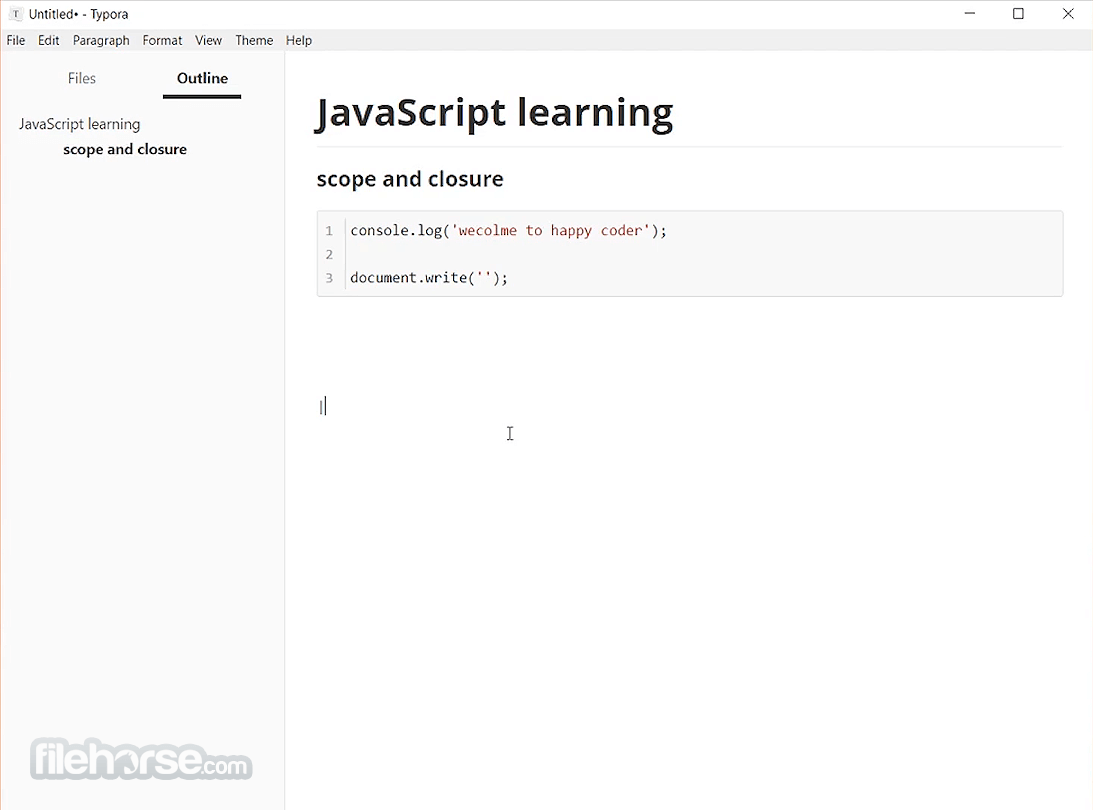Place cursor in console.log code line
Viewport: 1093px width, 810px height.
coord(508,231)
